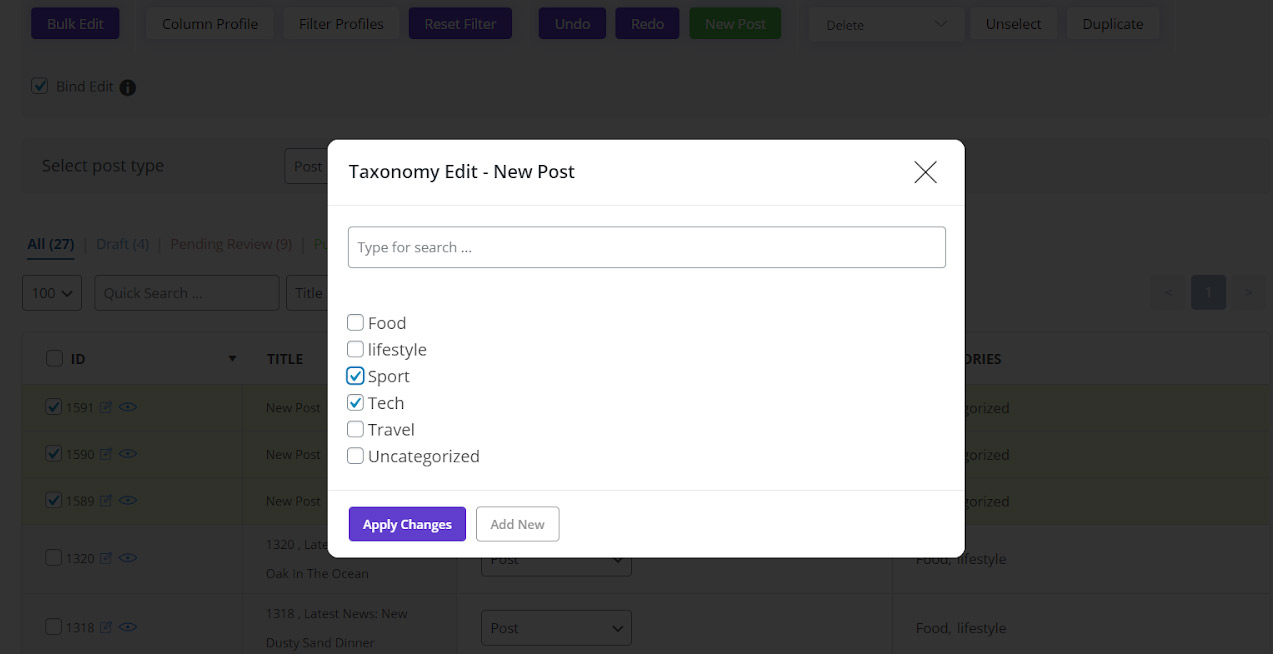1273x654 pixels.
Task: Focus the taxonomy Type for search field
Action: (646, 247)
